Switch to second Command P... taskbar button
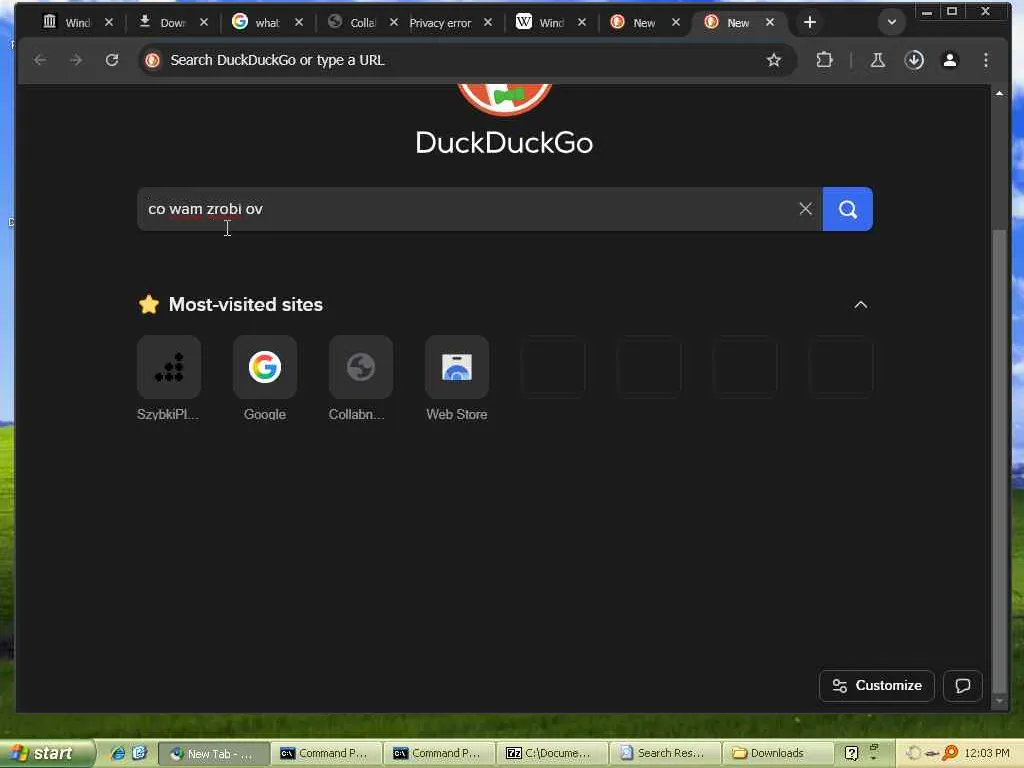1024x768 pixels. 440,754
